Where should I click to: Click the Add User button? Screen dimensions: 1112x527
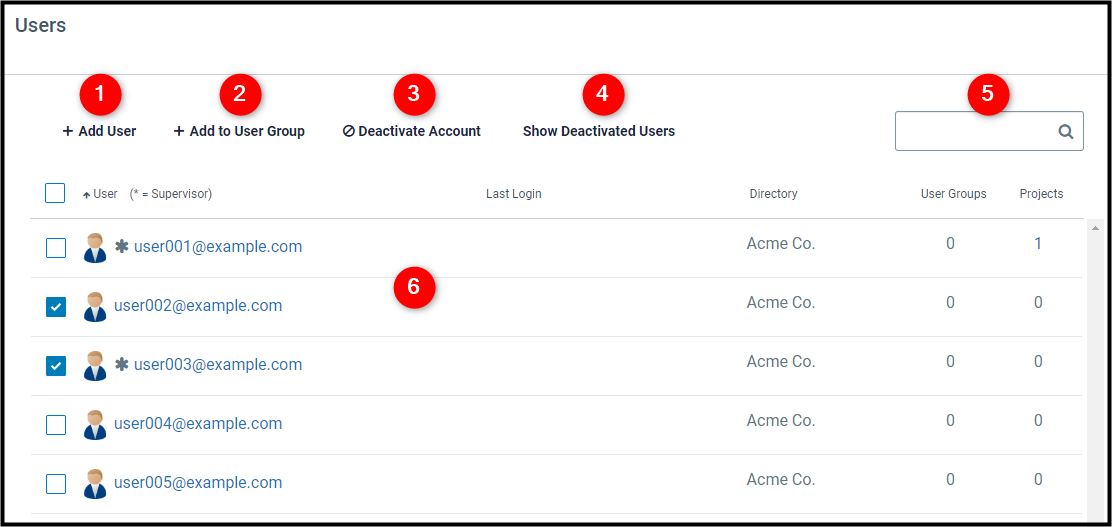99,131
